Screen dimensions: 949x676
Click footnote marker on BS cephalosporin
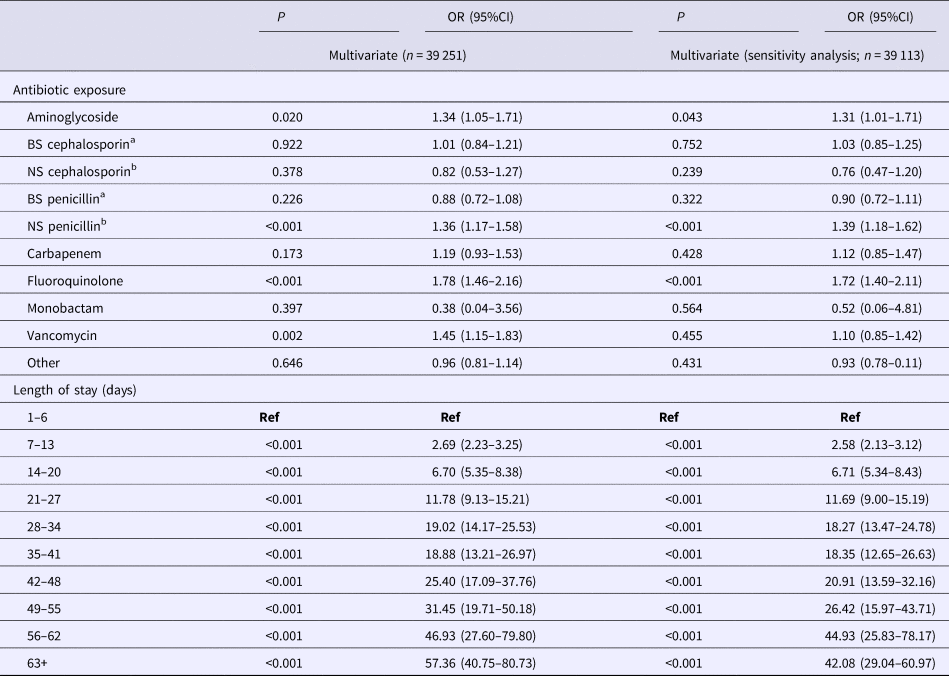click(122, 140)
